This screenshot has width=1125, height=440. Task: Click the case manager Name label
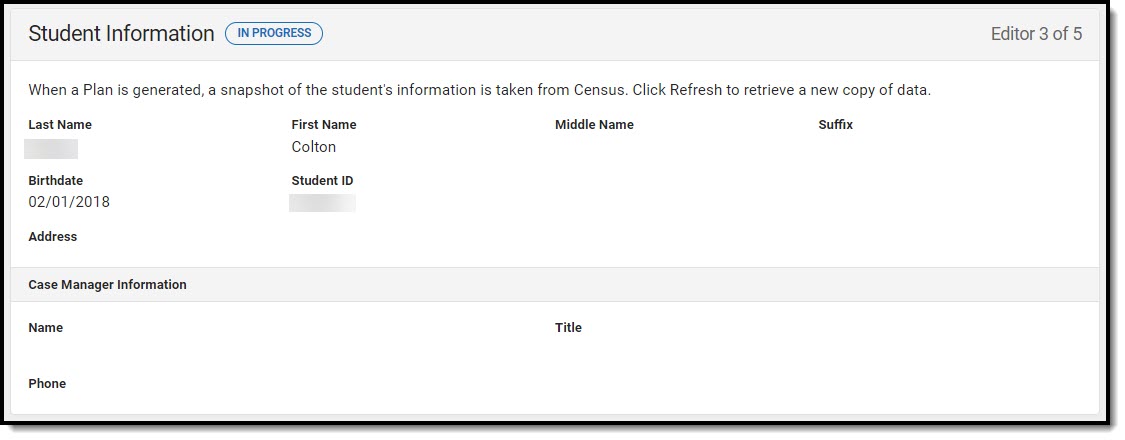(46, 328)
